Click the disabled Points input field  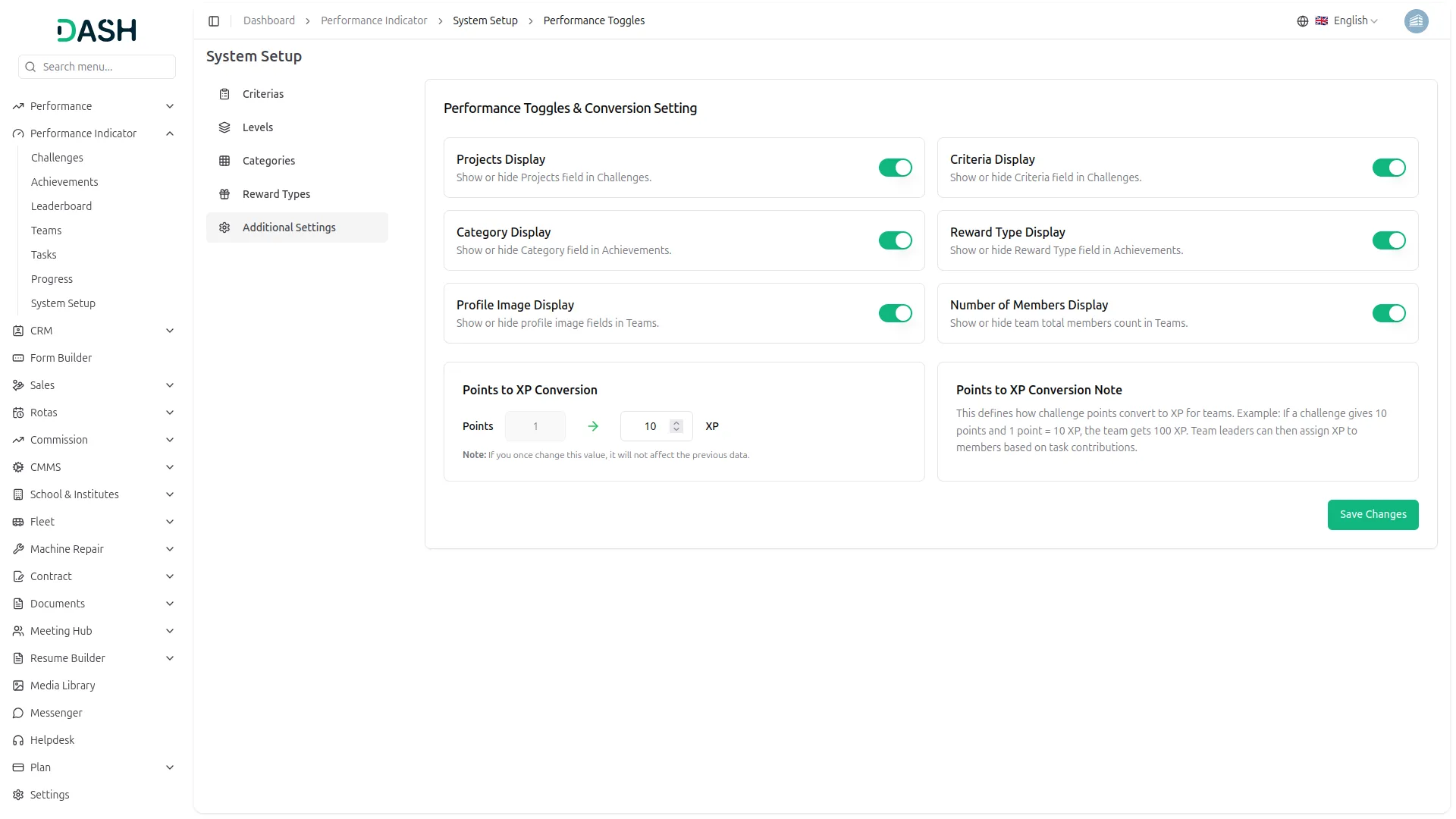pos(535,426)
